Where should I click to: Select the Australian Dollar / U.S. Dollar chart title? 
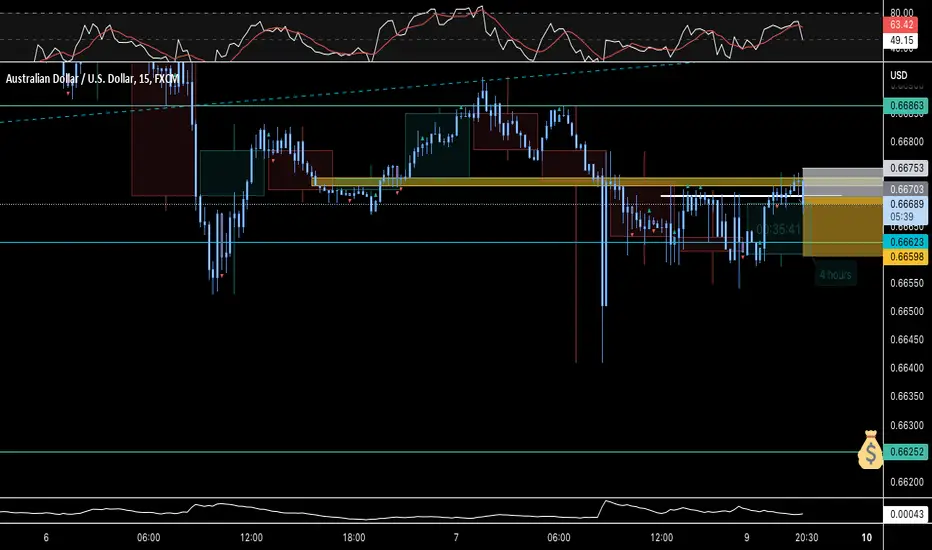pyautogui.click(x=92, y=78)
